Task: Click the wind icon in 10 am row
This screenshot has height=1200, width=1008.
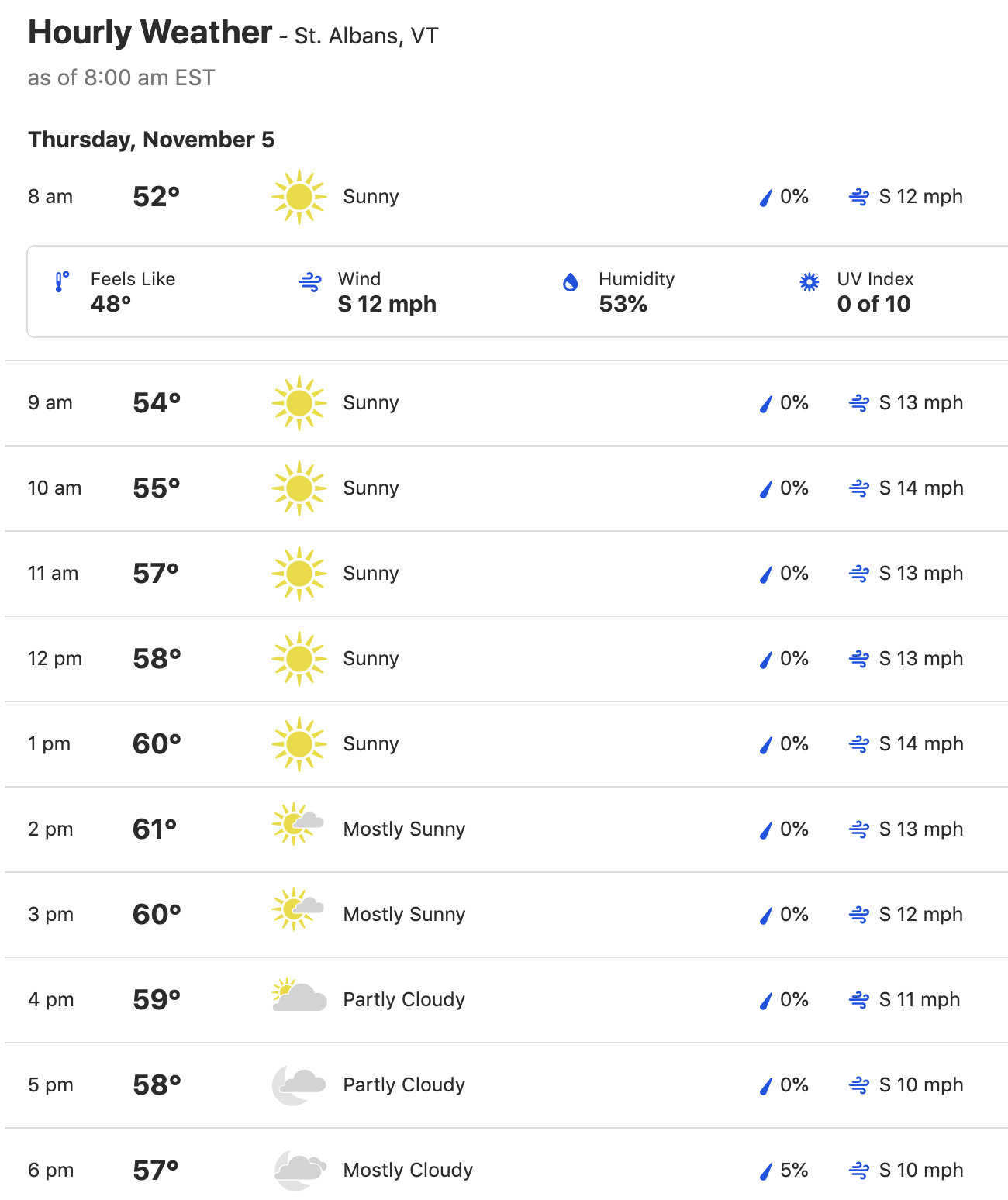Action: coord(859,488)
